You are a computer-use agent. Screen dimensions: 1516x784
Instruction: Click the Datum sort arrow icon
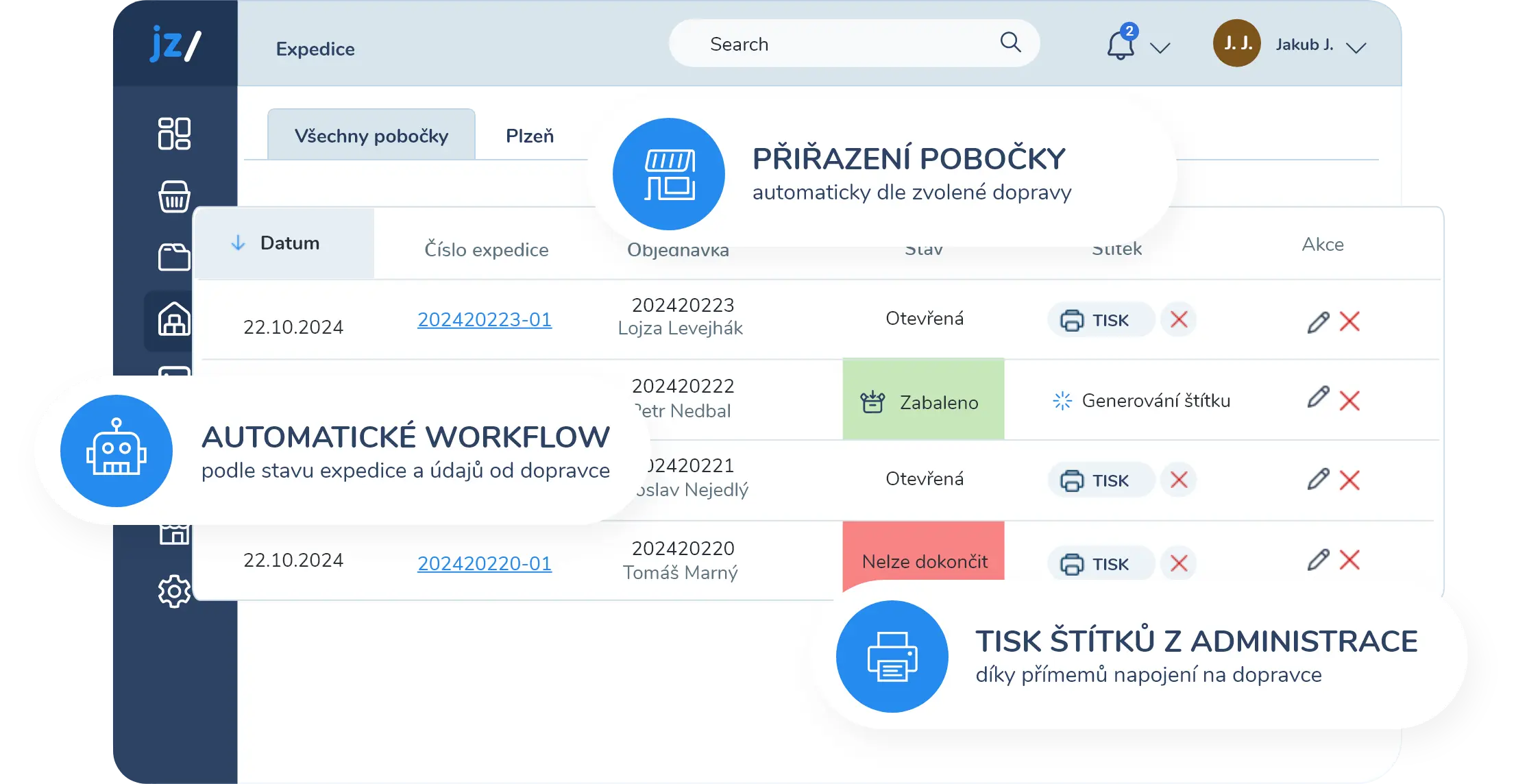point(238,243)
